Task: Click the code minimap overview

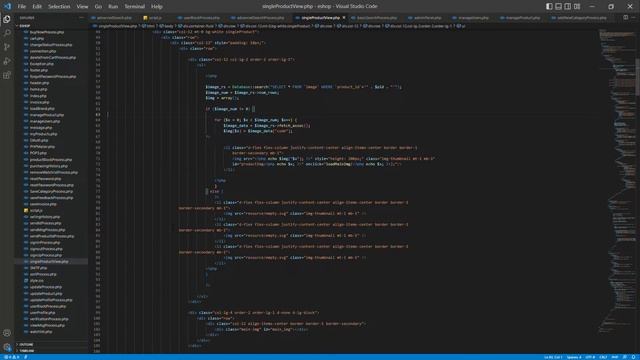Action: 616,180
